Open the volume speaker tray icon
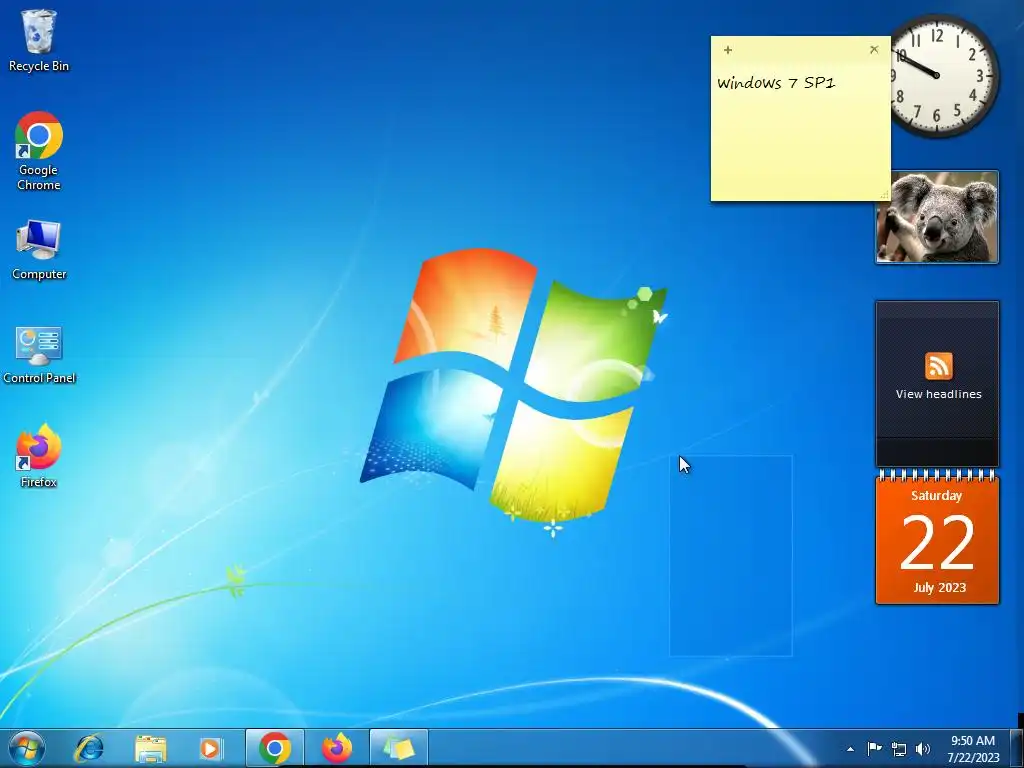Viewport: 1024px width, 768px height. click(x=923, y=749)
